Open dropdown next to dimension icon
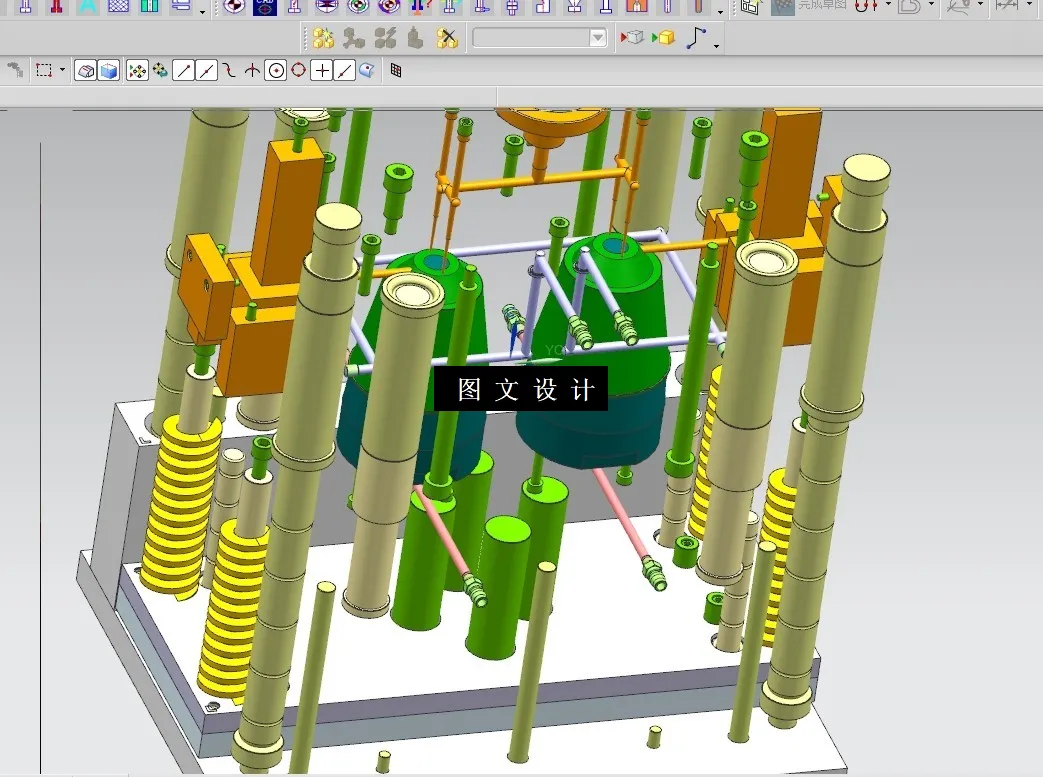Image resolution: width=1043 pixels, height=777 pixels. [x=1030, y=5]
